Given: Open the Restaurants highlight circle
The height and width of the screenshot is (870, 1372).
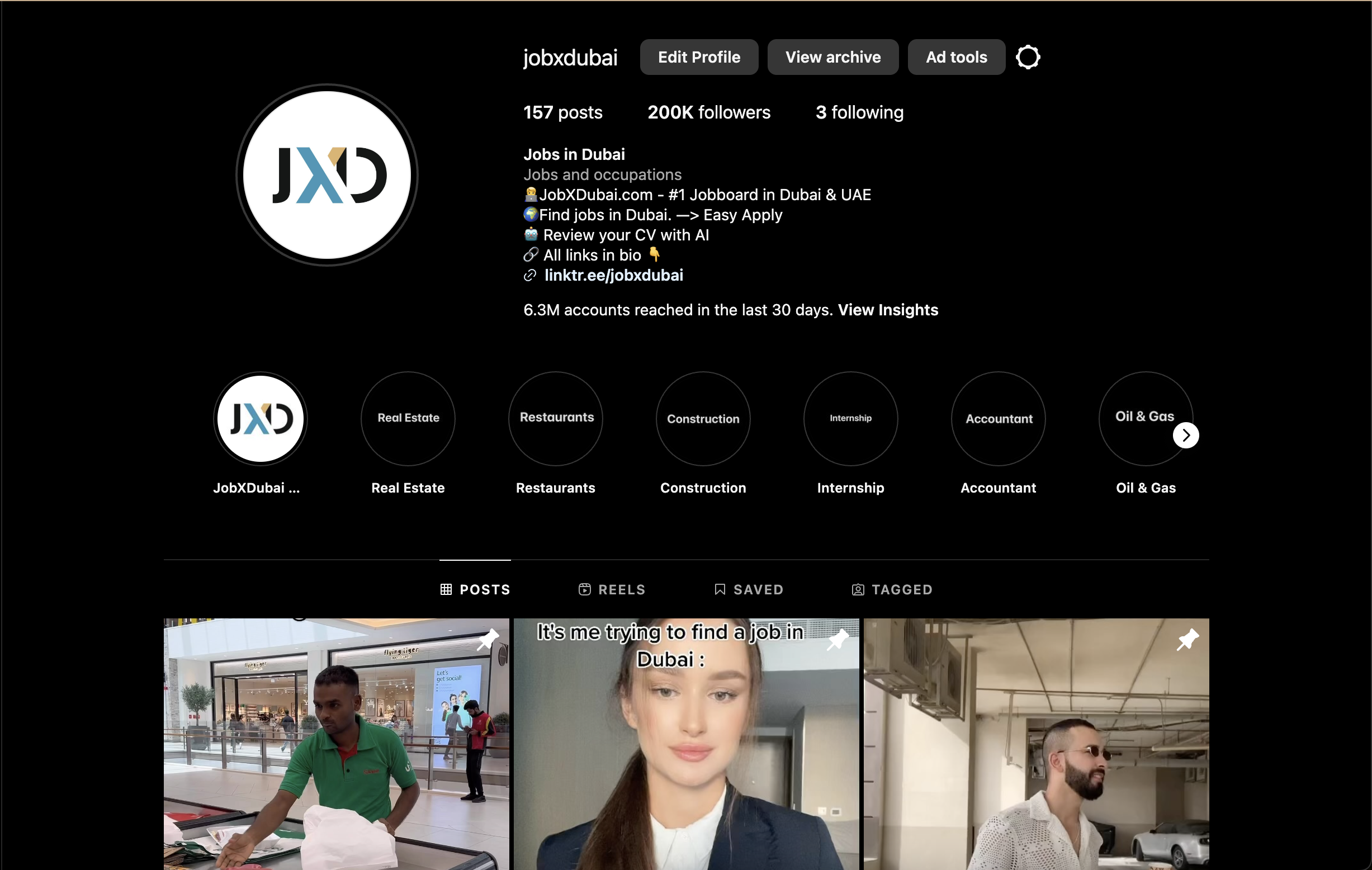Looking at the screenshot, I should point(556,419).
